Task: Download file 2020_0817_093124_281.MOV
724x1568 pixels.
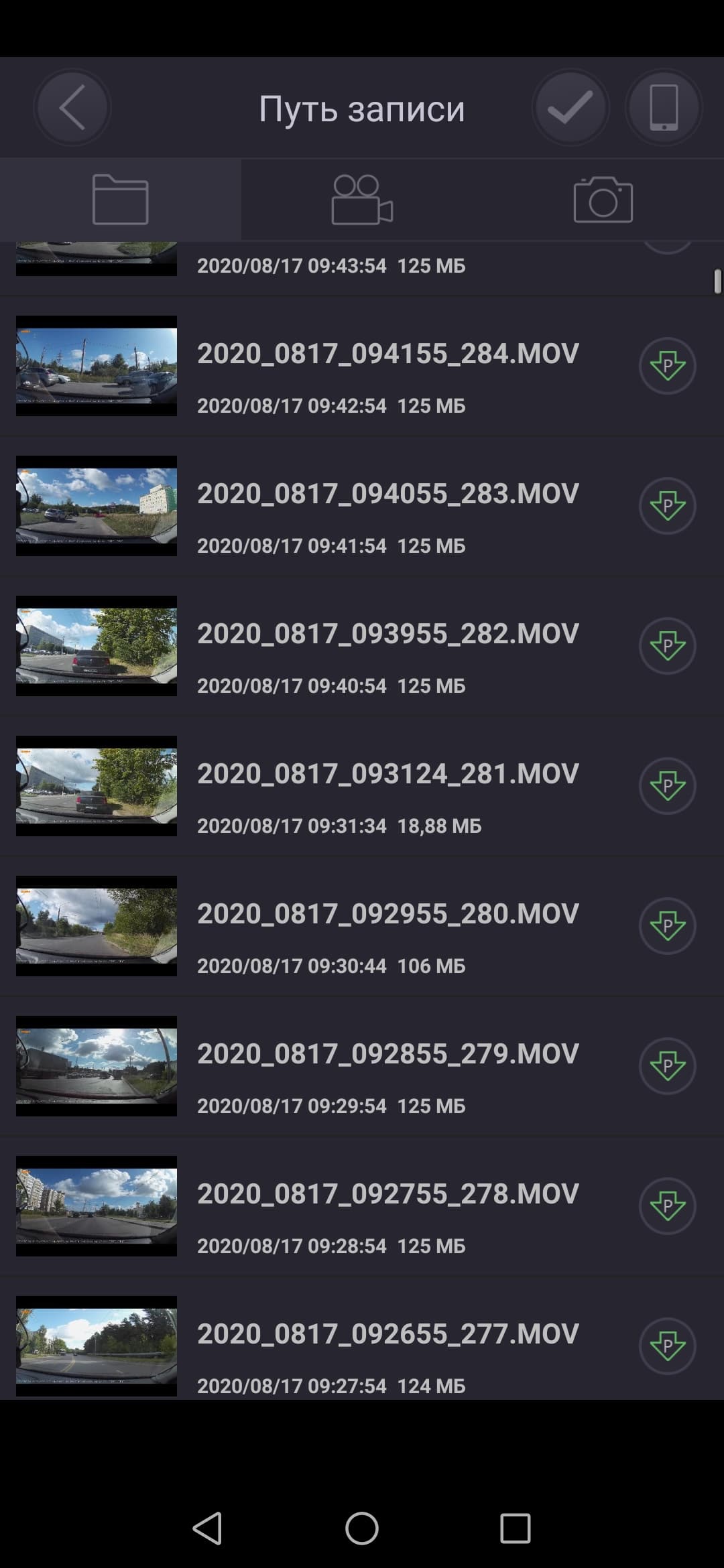Action: 667,786
